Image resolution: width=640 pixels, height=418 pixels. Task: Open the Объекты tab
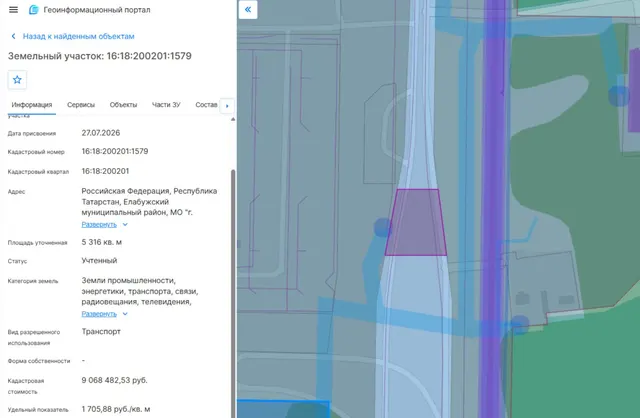tap(123, 105)
